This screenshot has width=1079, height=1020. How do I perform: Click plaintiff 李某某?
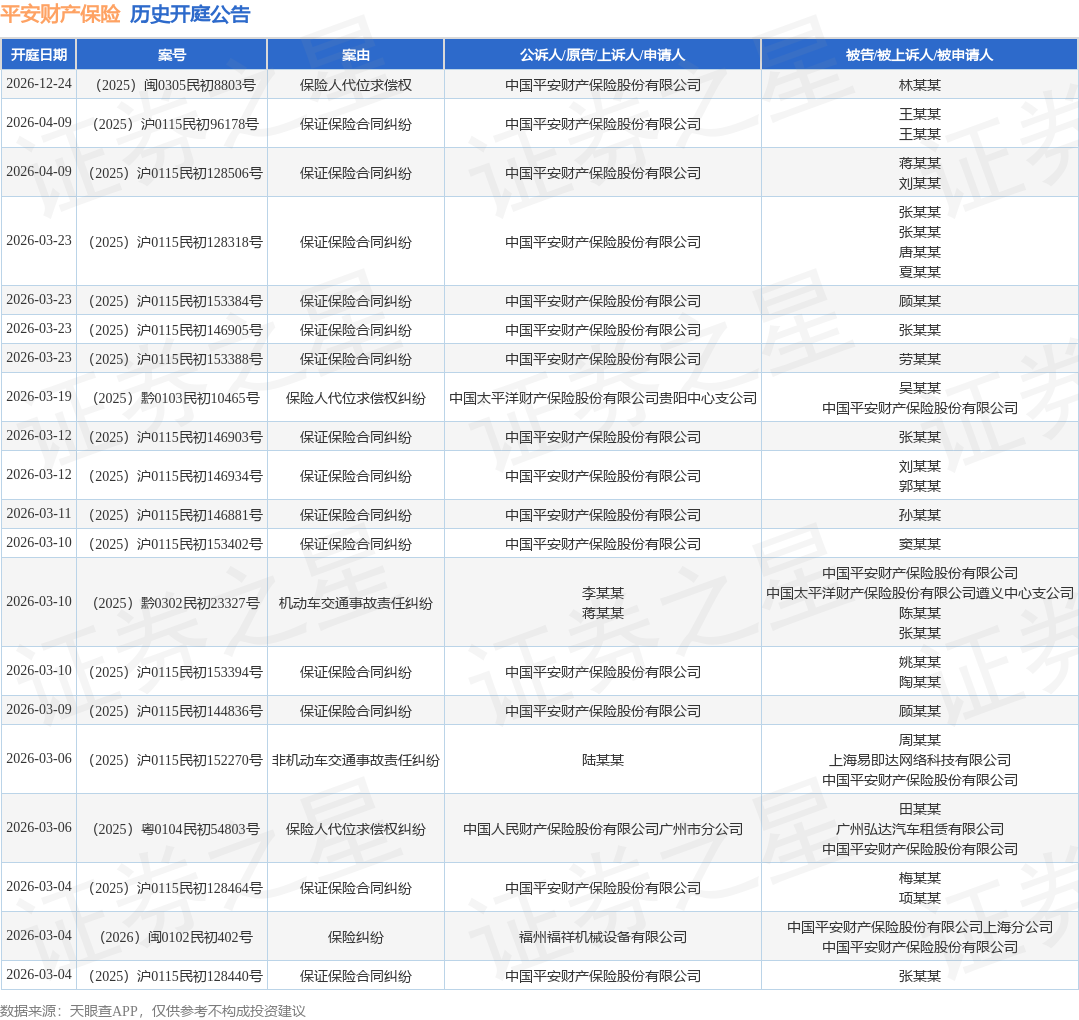click(603, 593)
